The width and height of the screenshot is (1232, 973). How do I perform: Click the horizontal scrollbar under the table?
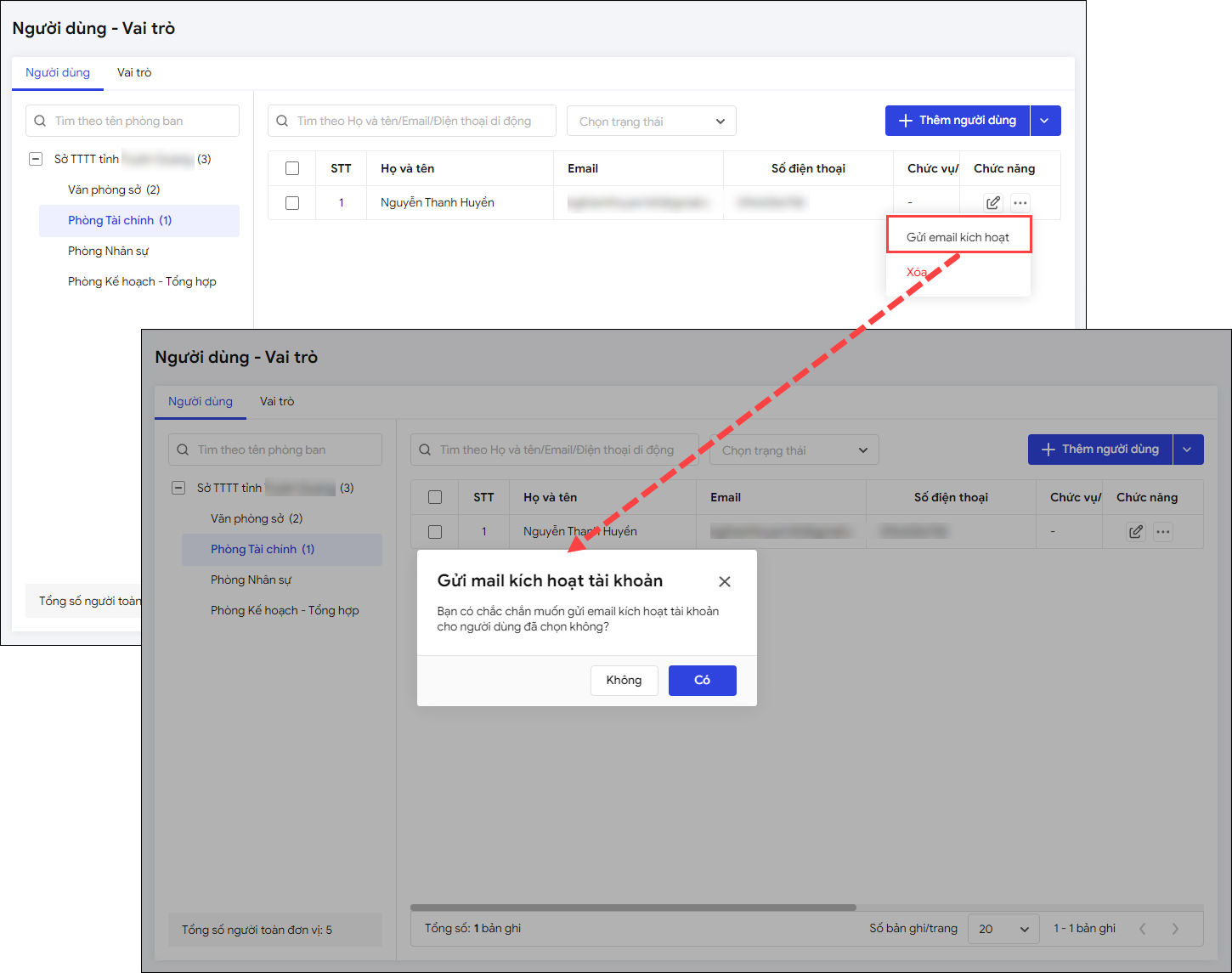(x=633, y=908)
